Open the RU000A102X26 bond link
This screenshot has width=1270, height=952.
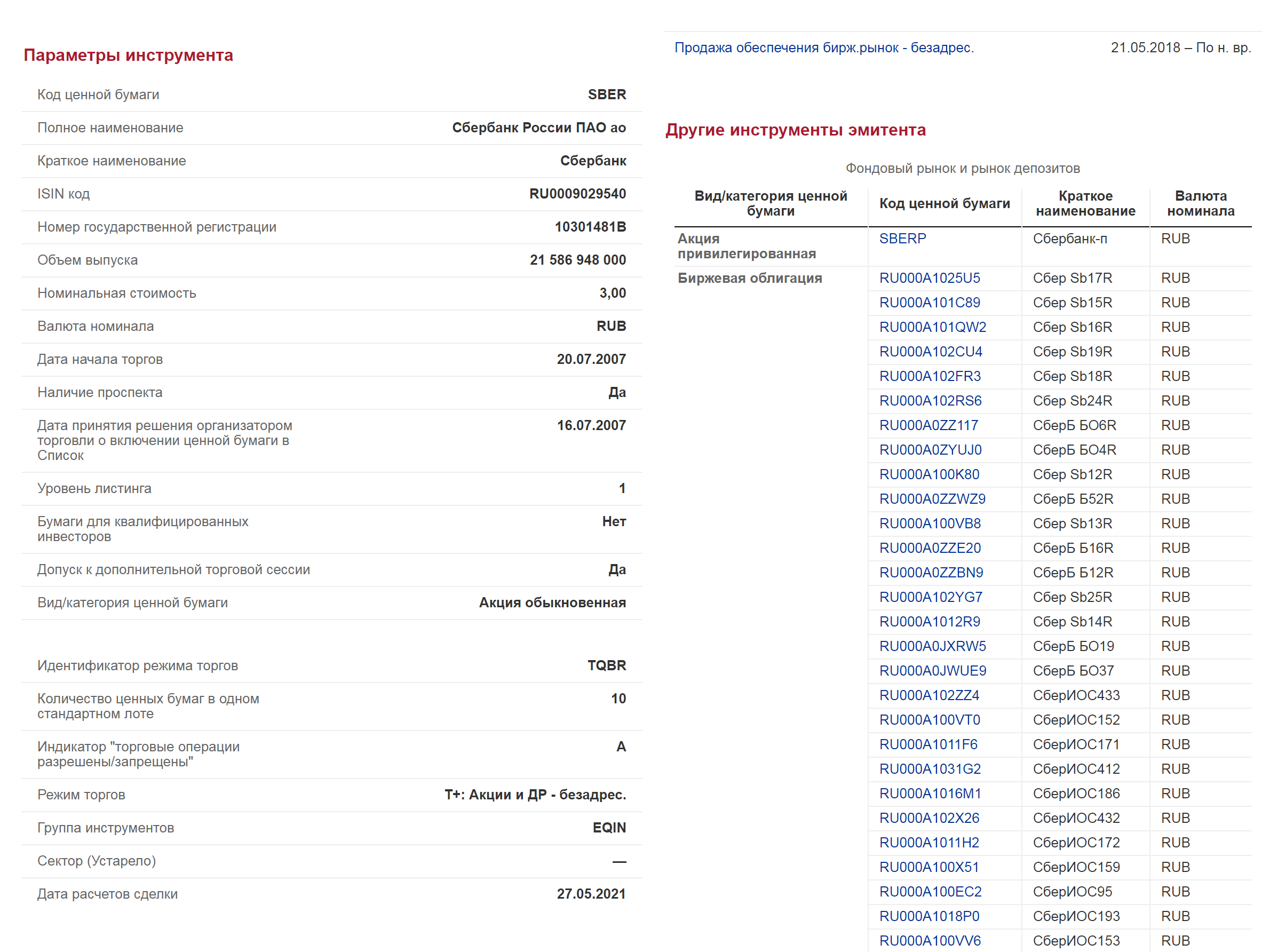pos(929,818)
